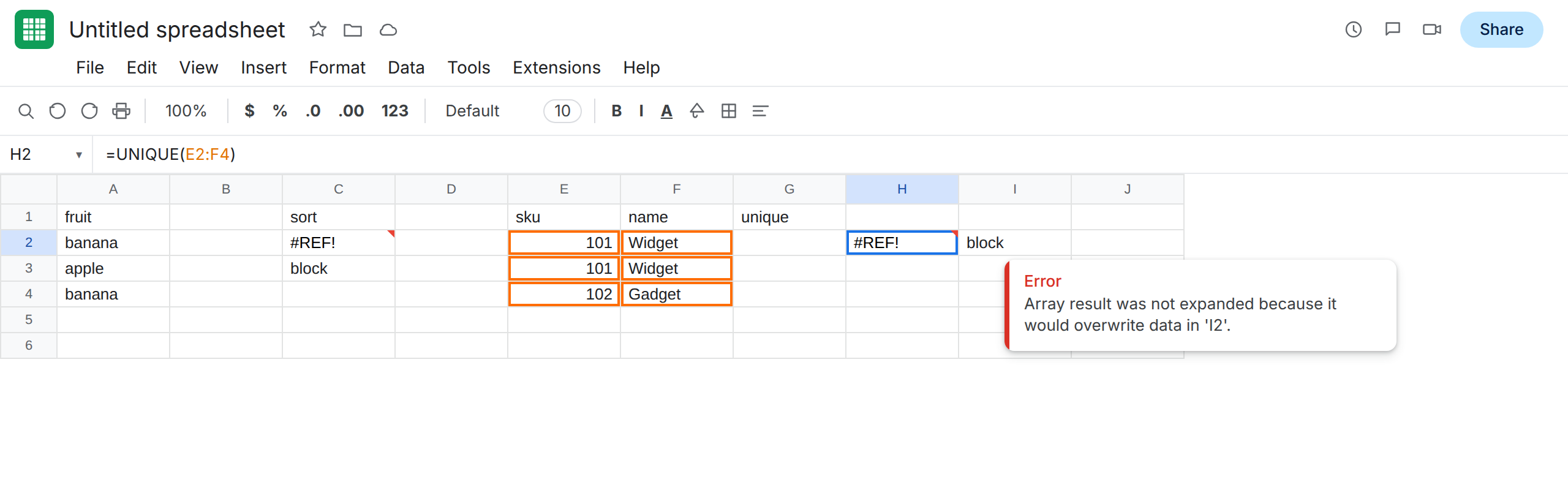Toggle percent format
Image resolution: width=1568 pixels, height=490 pixels.
pyautogui.click(x=280, y=111)
